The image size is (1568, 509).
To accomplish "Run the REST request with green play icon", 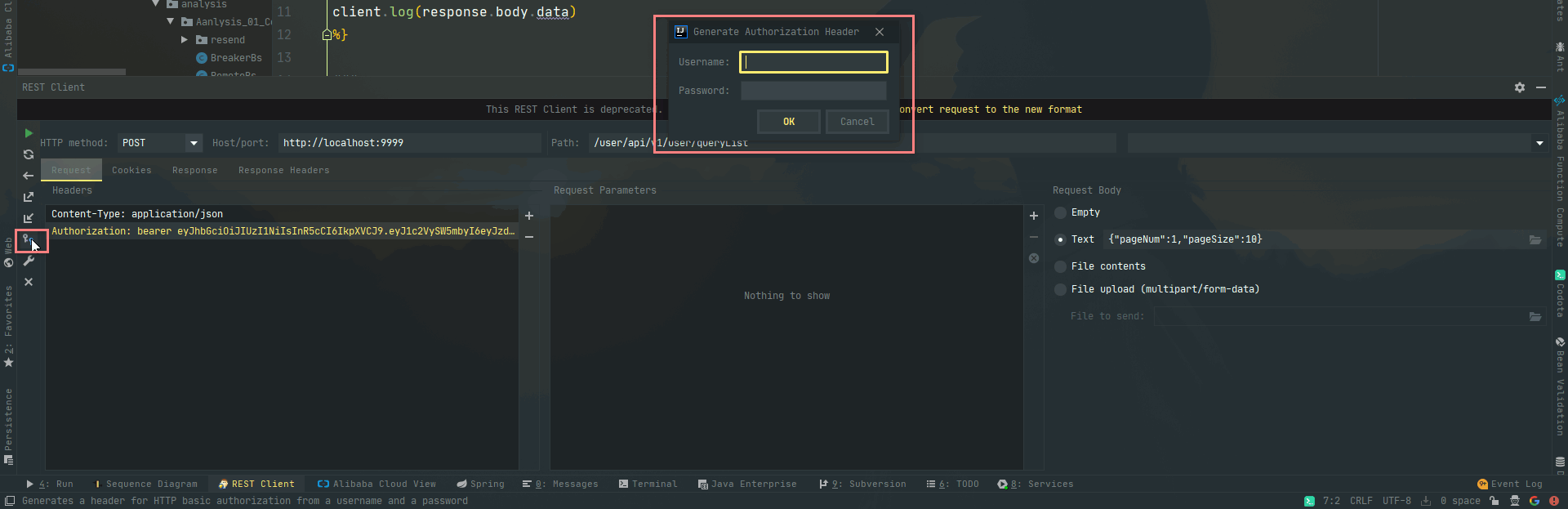I will pos(29,133).
